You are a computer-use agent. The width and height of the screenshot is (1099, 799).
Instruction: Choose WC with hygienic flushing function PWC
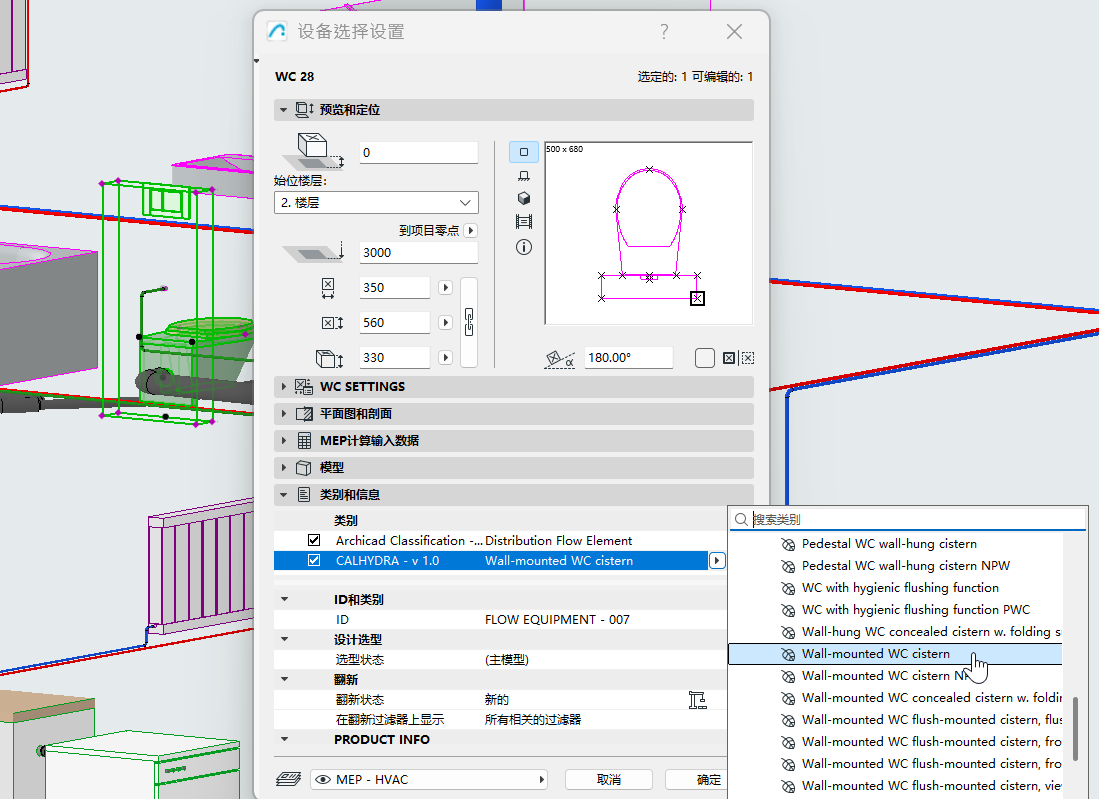pos(896,610)
